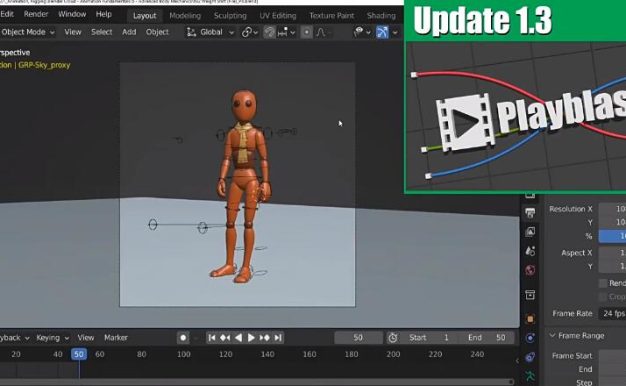Open the Playback dropdown in timeline
The width and height of the screenshot is (626, 386).
click(14, 338)
